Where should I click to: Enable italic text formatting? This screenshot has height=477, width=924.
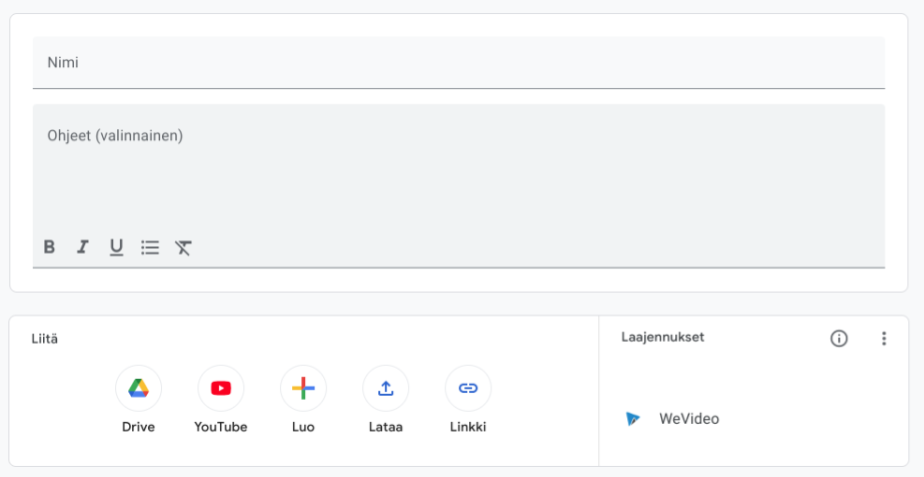pyautogui.click(x=83, y=247)
